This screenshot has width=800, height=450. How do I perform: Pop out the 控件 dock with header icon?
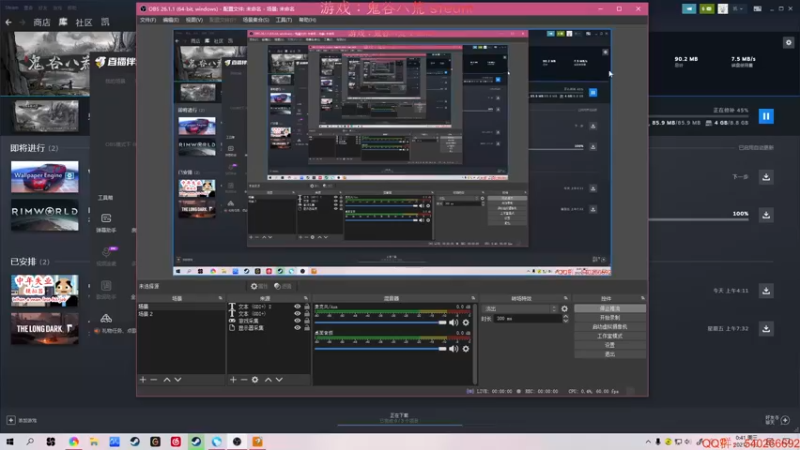[642, 298]
